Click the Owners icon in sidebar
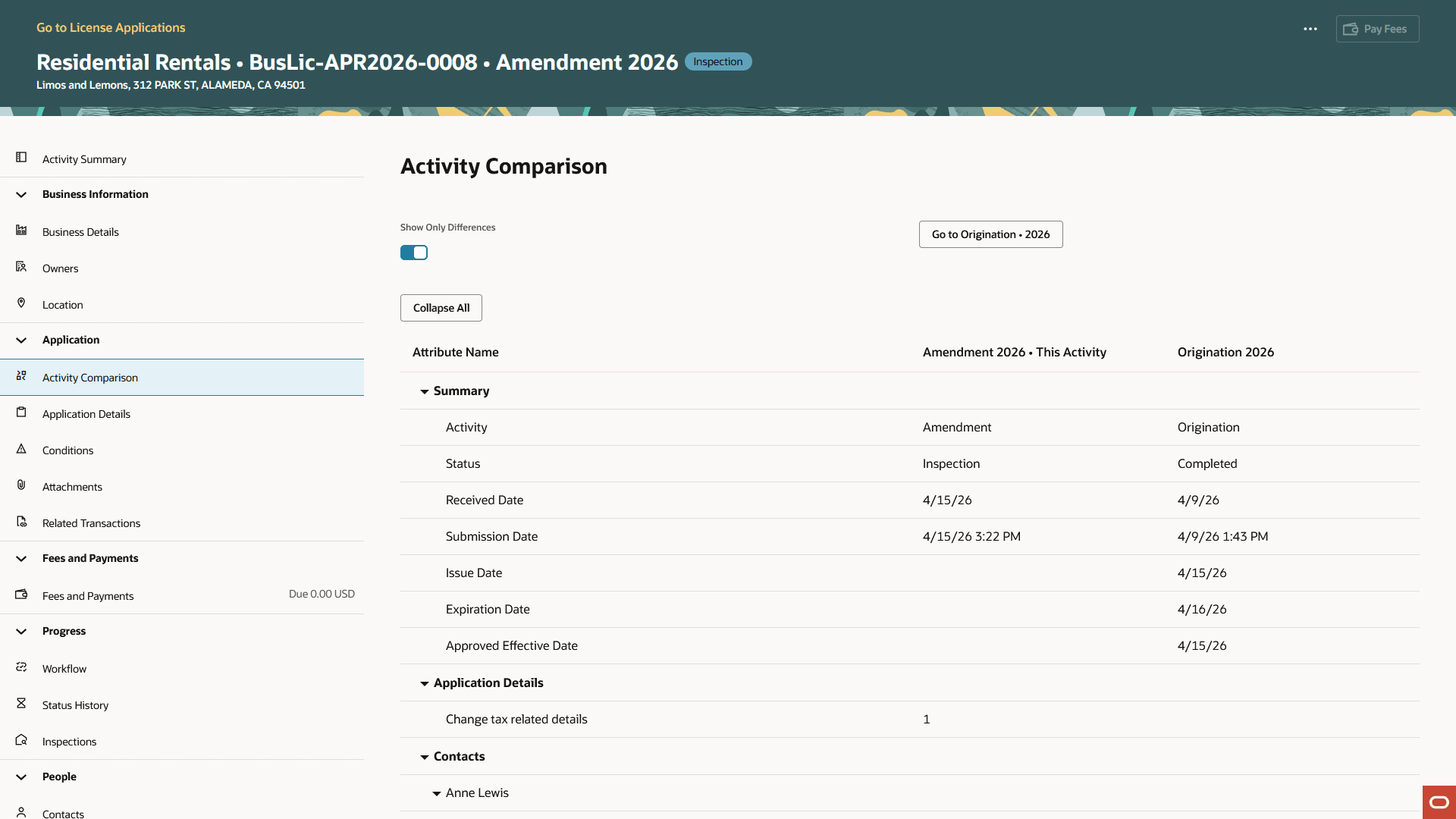 21,266
